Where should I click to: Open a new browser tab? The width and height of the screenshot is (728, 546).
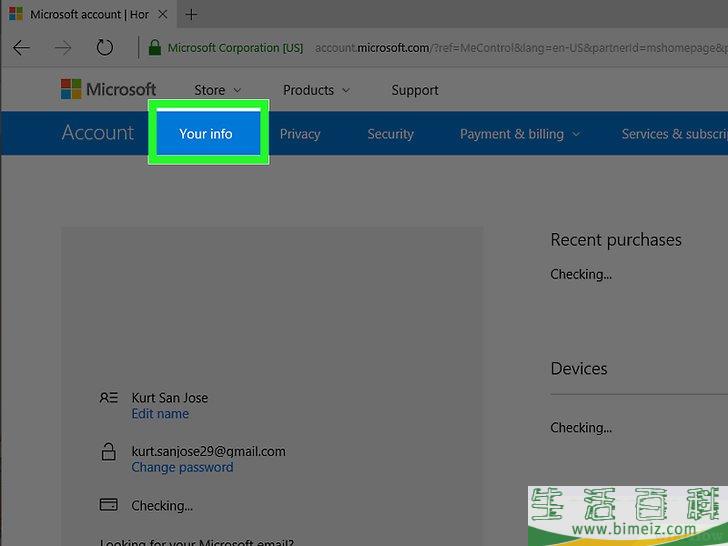[191, 14]
